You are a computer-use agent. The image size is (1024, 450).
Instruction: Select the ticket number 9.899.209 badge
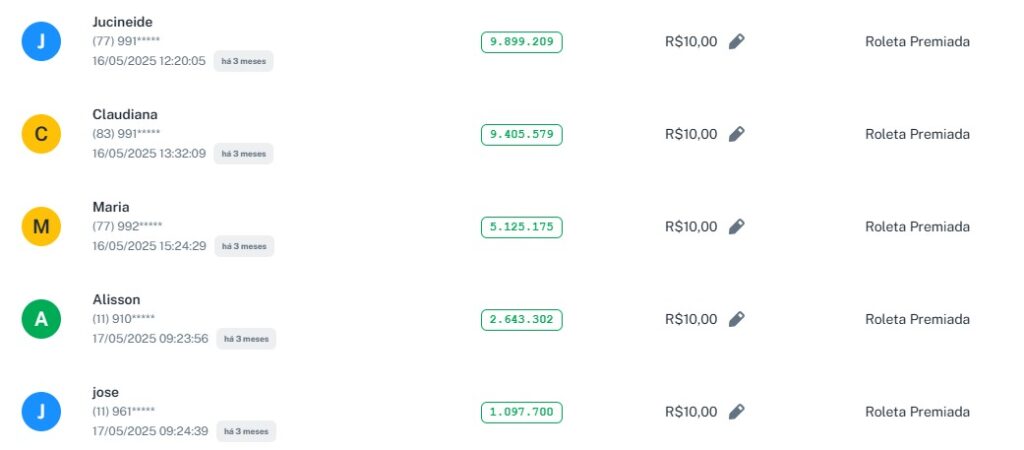[x=521, y=42]
